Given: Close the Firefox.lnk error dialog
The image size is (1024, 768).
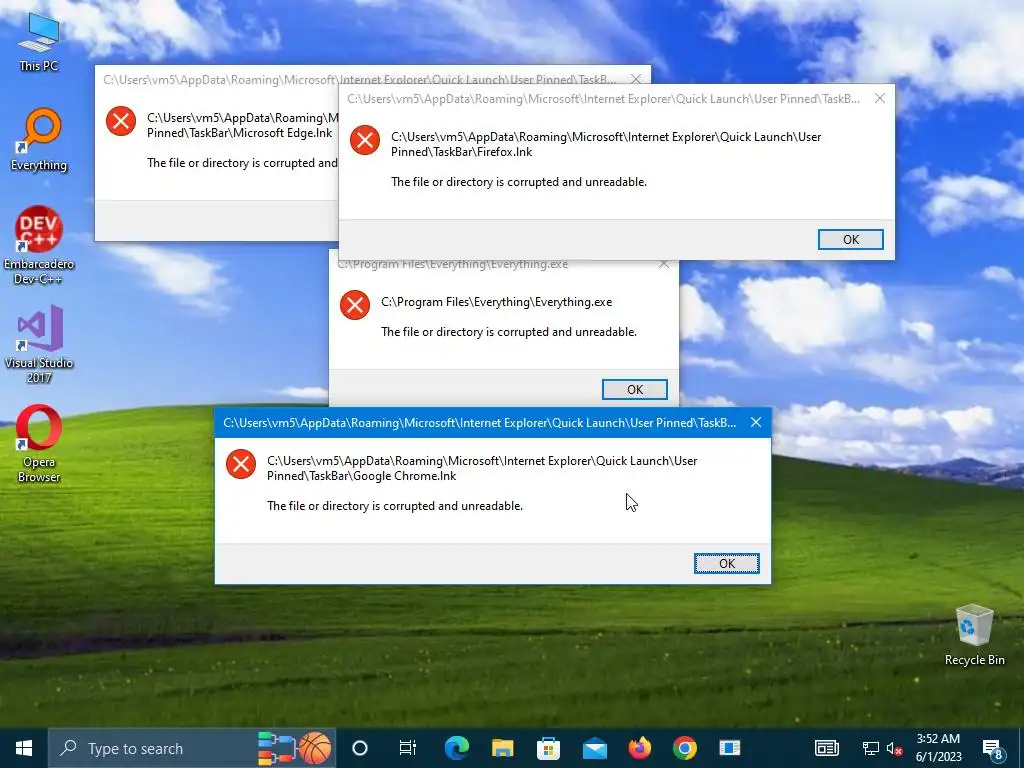Looking at the screenshot, I should pyautogui.click(x=880, y=99).
